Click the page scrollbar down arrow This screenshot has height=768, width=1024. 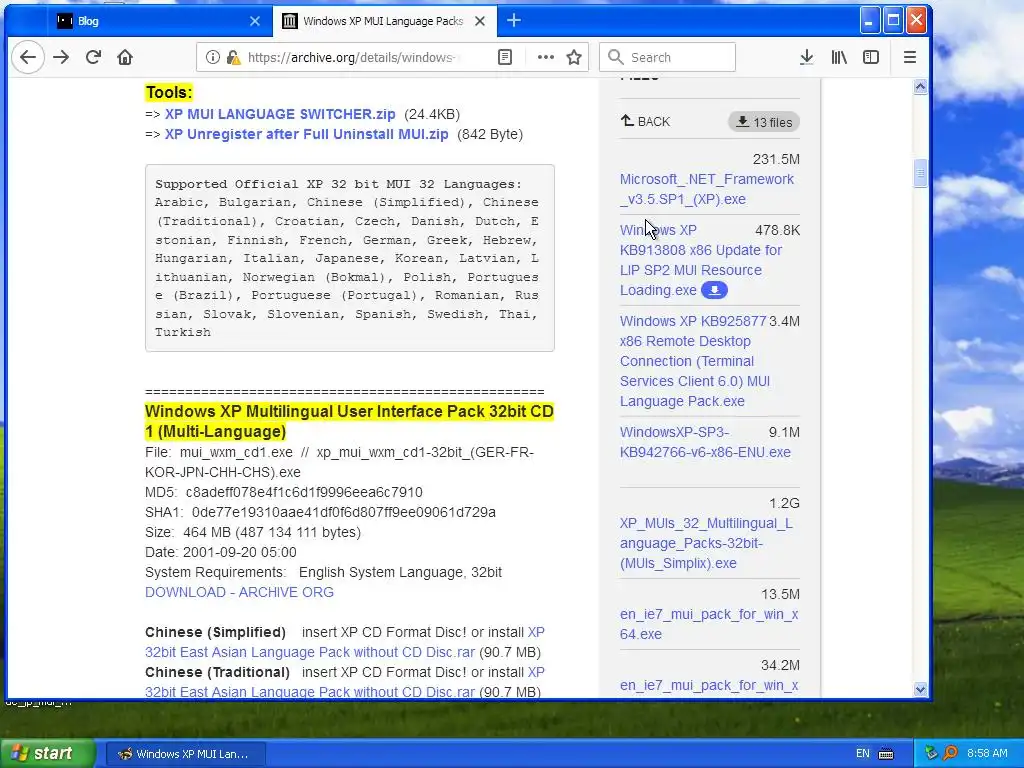(x=920, y=689)
